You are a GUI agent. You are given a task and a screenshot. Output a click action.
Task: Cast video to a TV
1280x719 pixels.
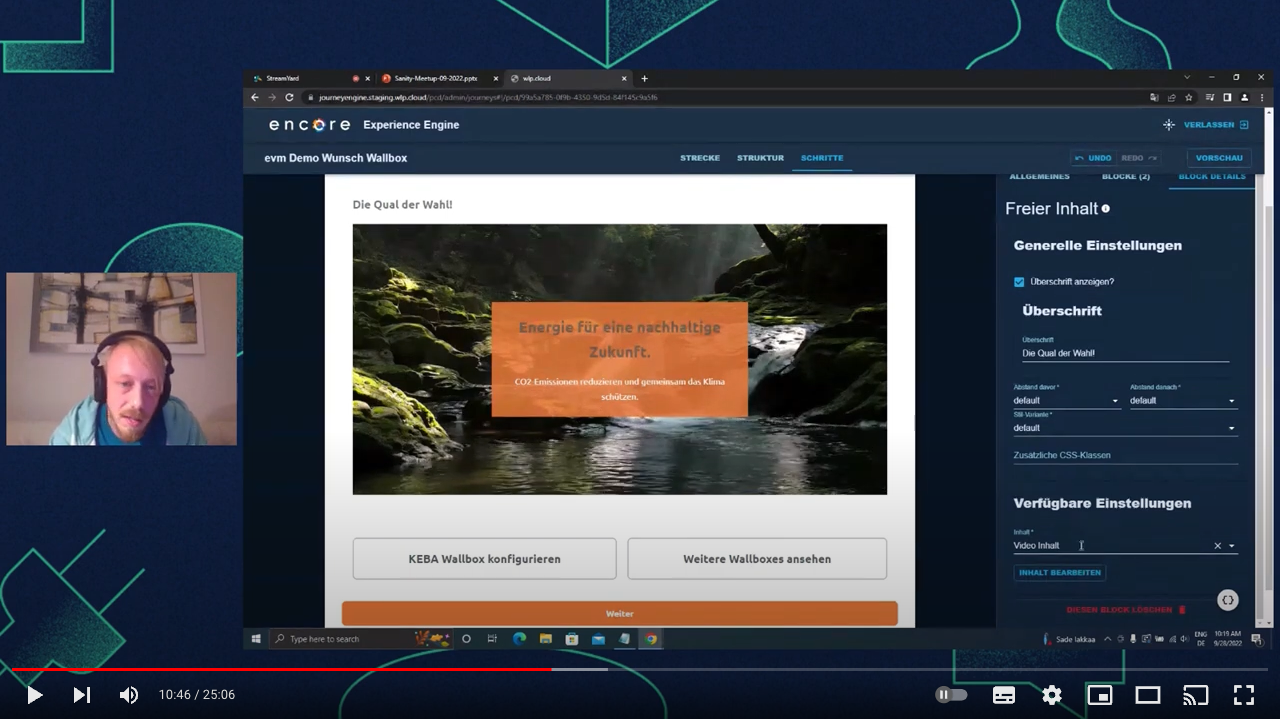point(1196,695)
